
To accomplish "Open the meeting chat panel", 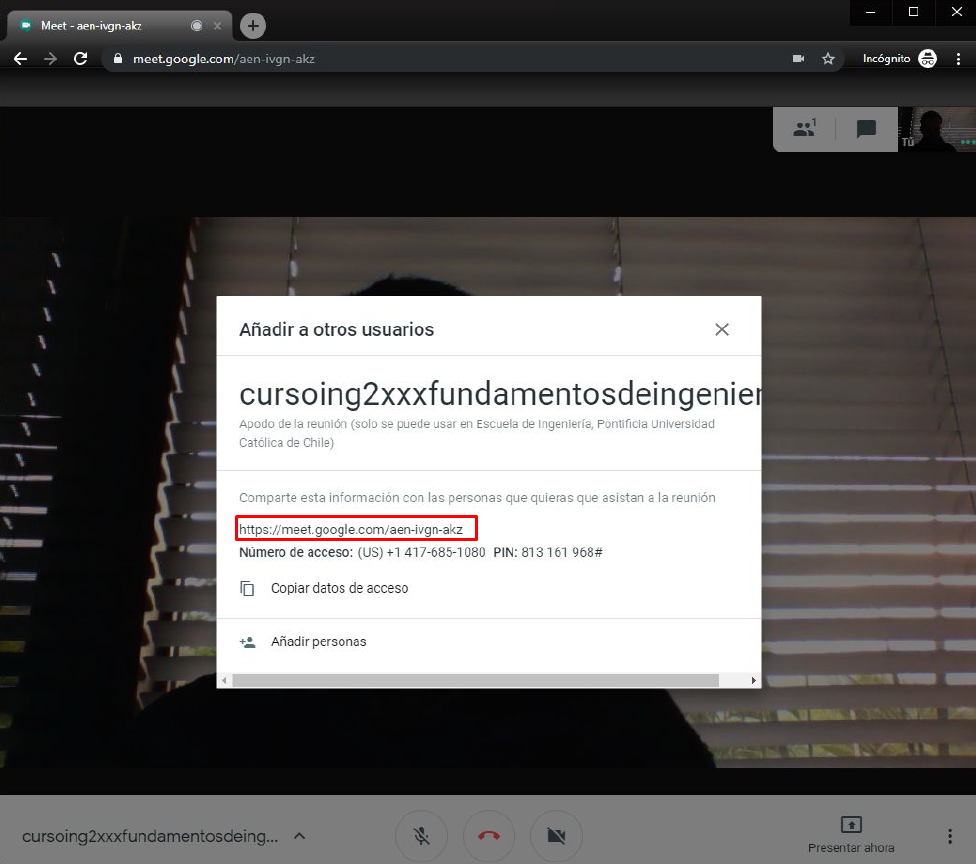I will click(866, 129).
